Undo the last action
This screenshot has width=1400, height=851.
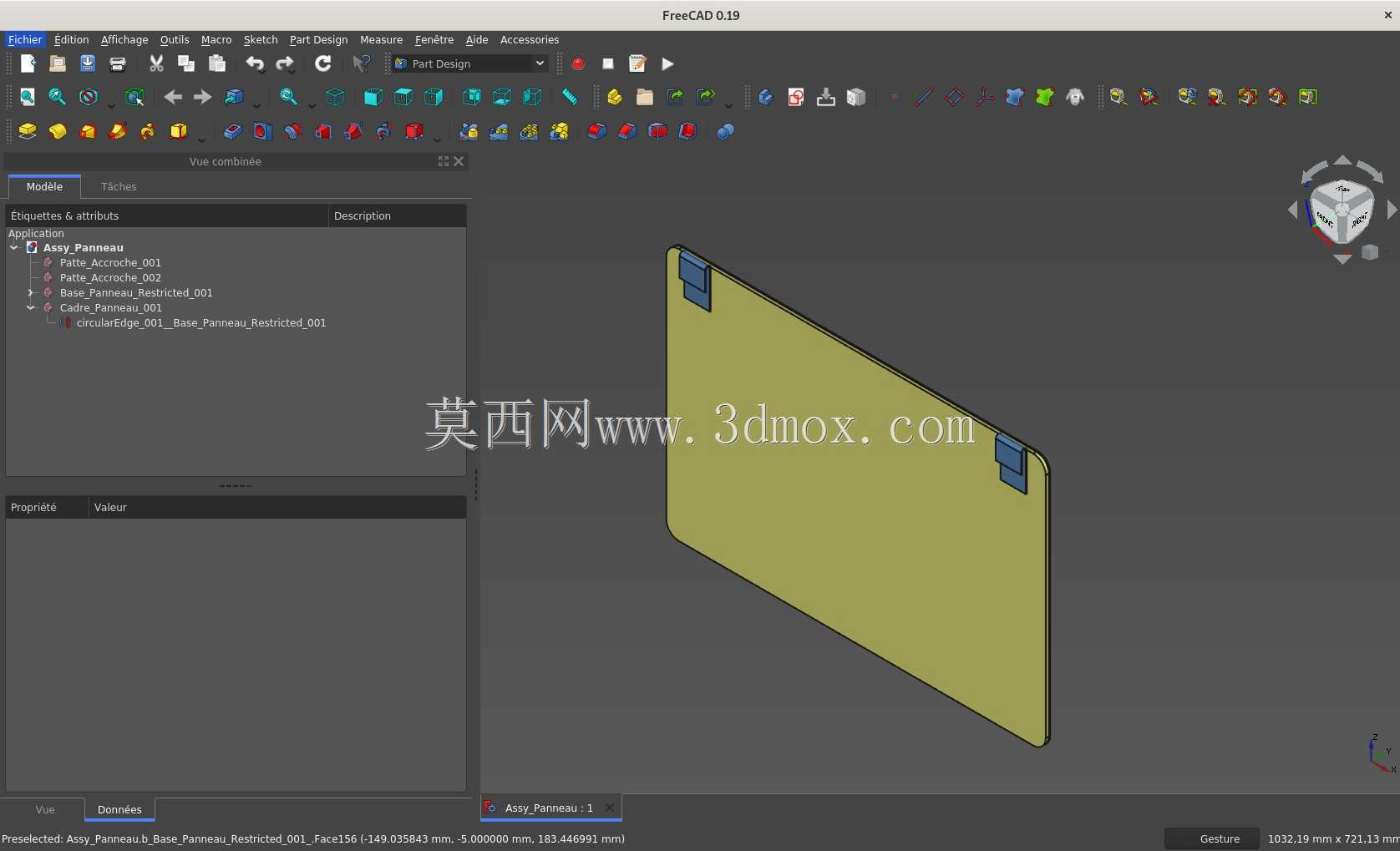[x=255, y=63]
